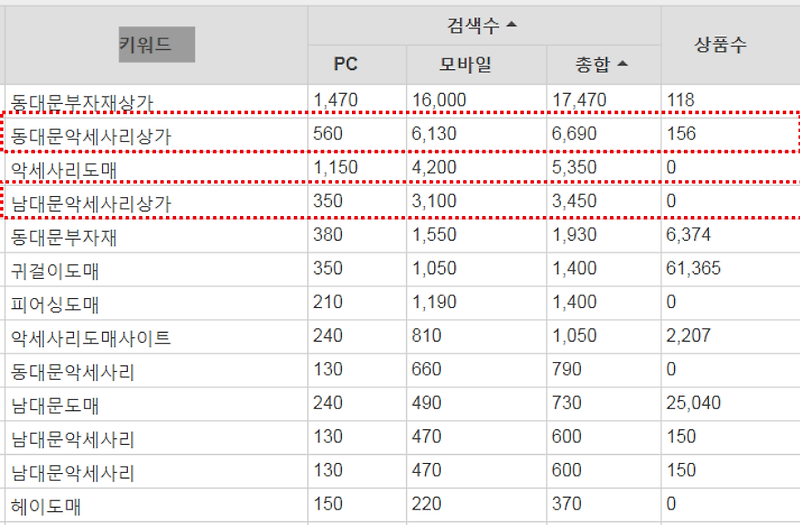This screenshot has height=525, width=800.
Task: Click total value 1,050
Action: (x=574, y=336)
